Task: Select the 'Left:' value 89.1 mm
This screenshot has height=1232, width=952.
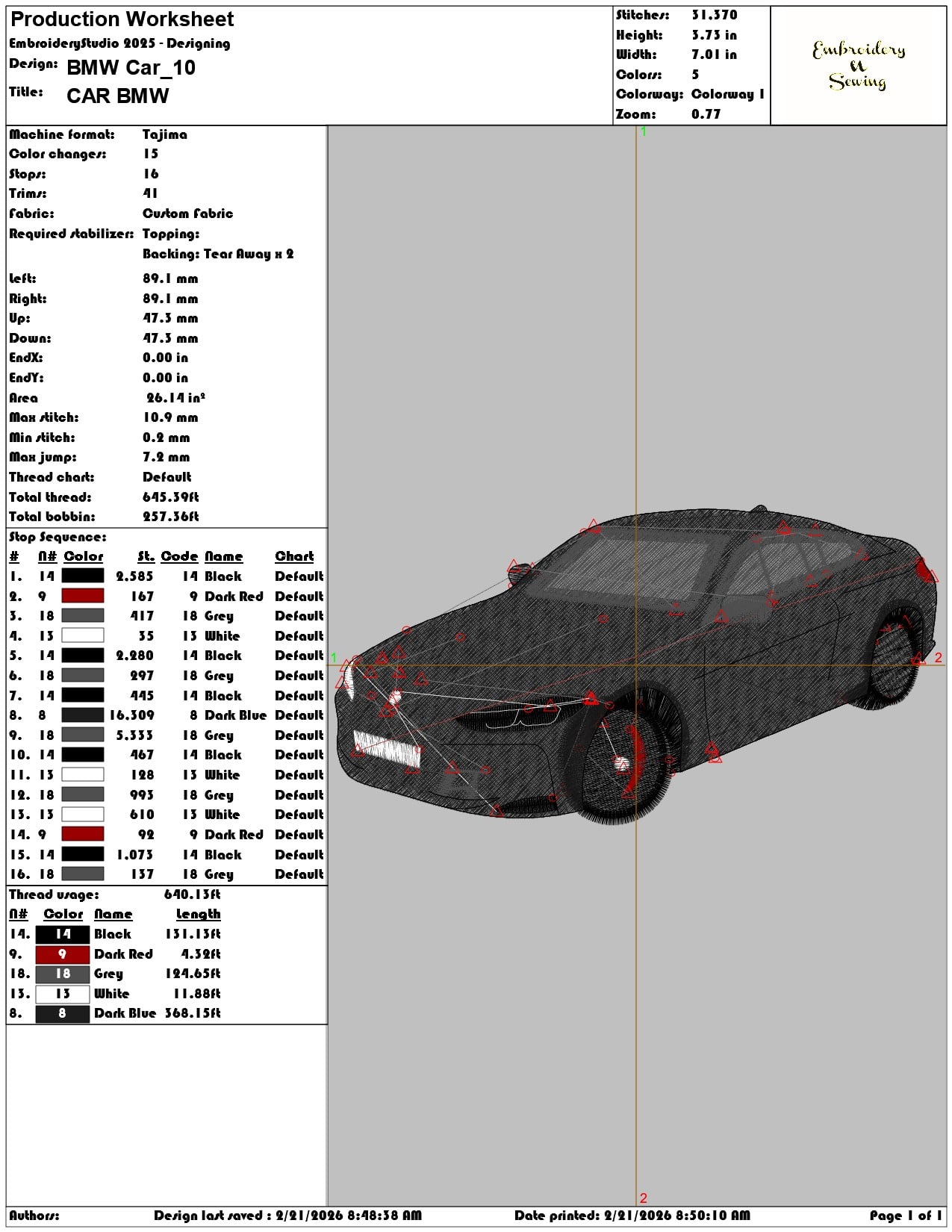Action: 170,279
